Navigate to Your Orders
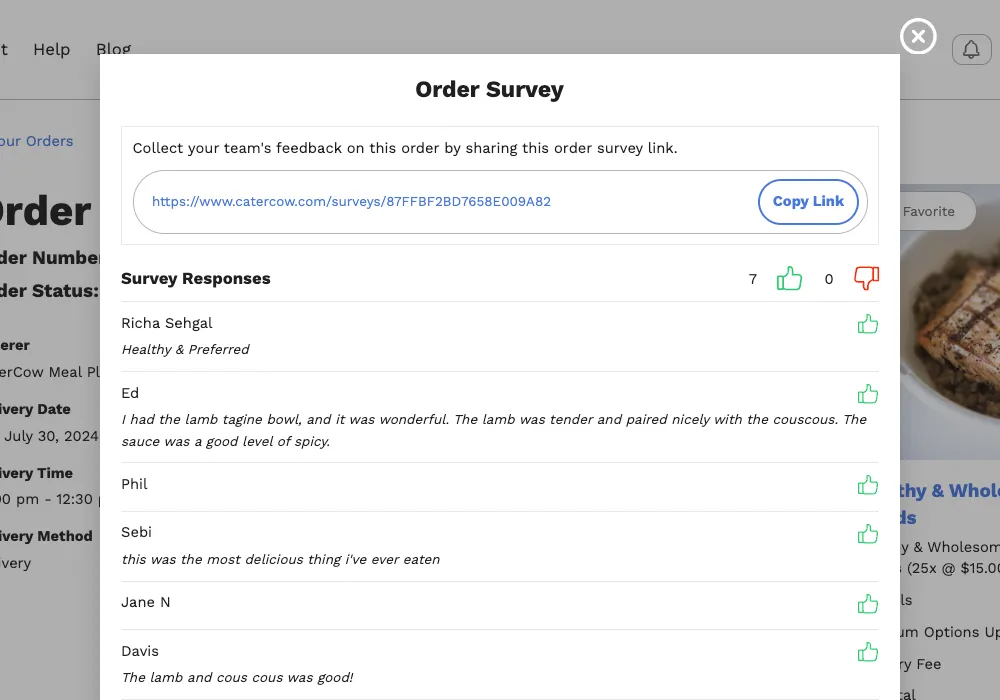This screenshot has height=700, width=1000. [36, 141]
